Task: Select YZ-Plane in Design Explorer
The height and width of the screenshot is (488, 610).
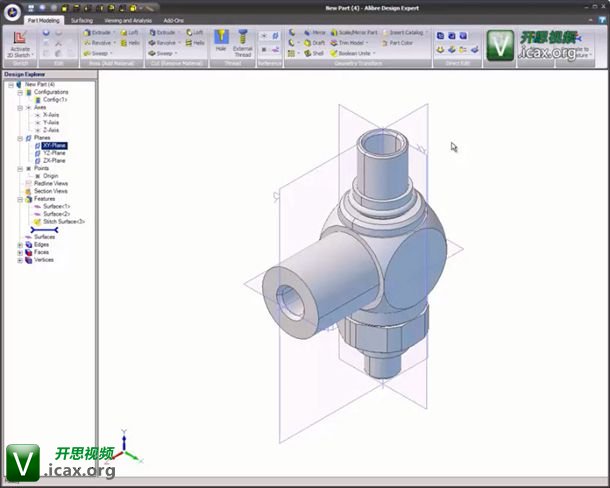Action: click(53, 153)
